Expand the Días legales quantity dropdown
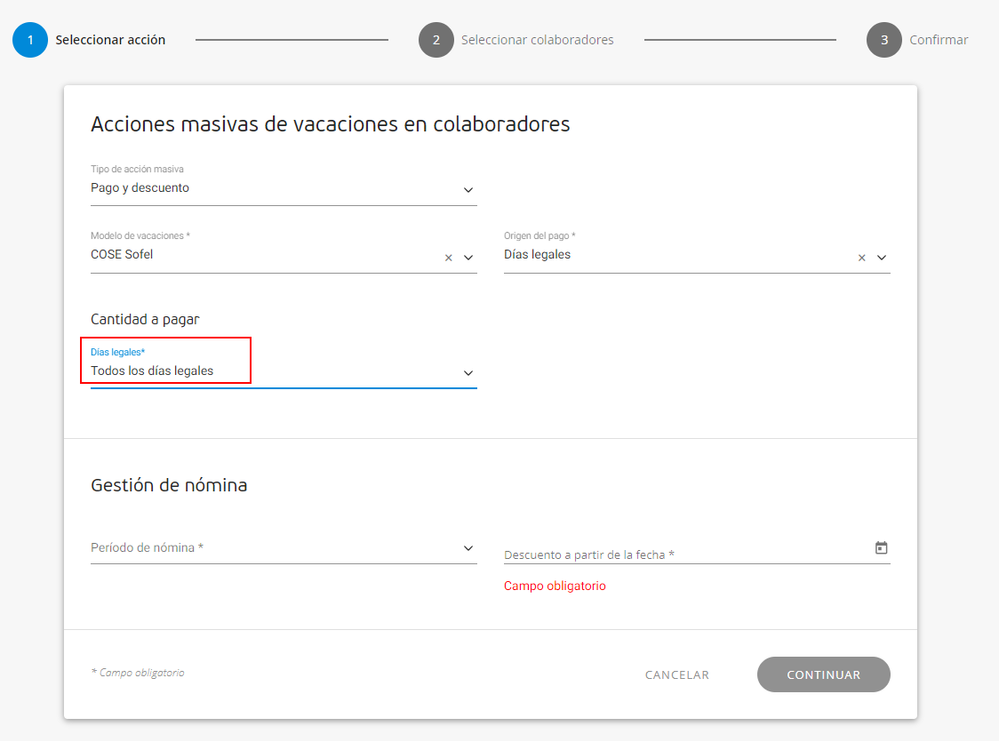 tap(468, 373)
